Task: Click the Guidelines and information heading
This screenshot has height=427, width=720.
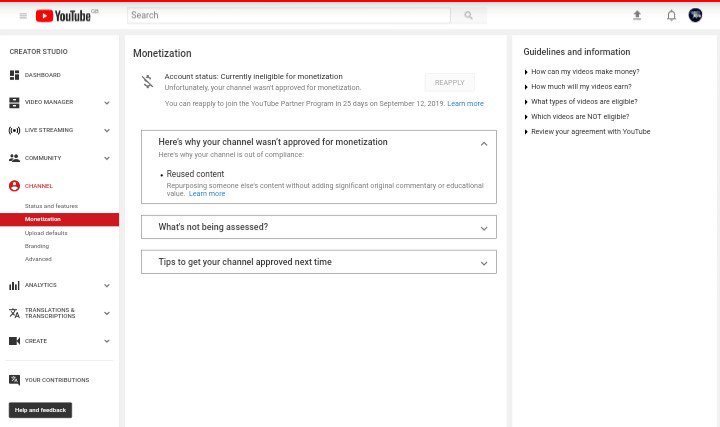Action: 577,52
